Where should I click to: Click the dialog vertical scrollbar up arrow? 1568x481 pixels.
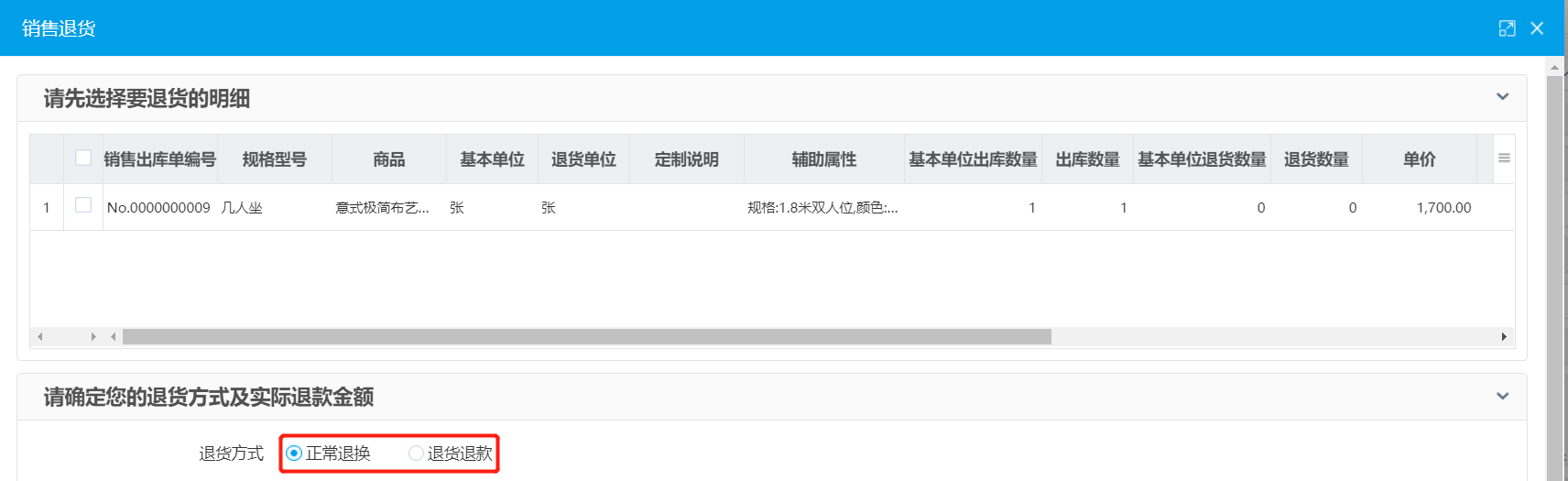(1554, 67)
